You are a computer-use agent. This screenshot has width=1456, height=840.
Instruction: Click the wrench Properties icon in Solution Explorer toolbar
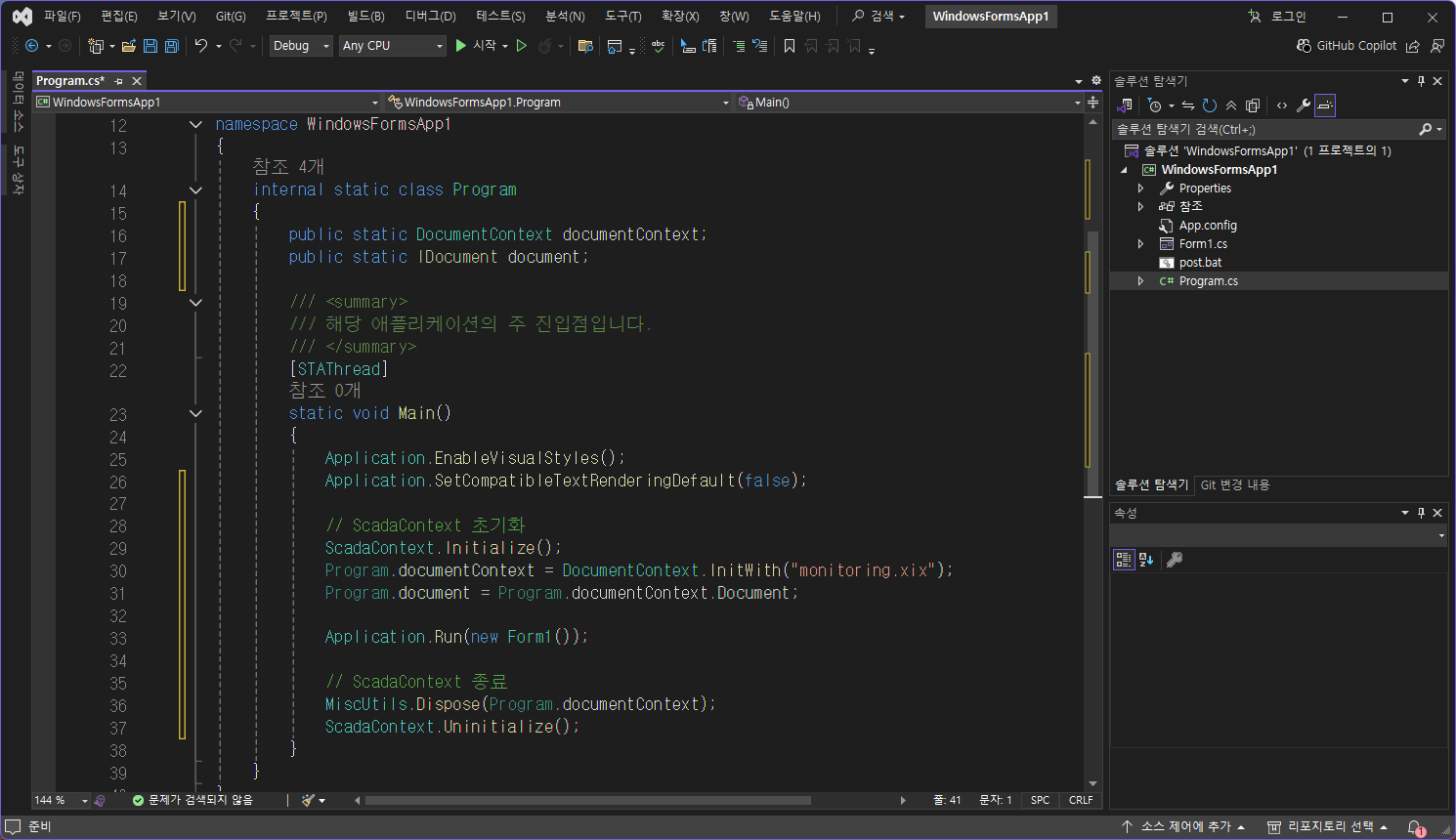tap(1304, 105)
